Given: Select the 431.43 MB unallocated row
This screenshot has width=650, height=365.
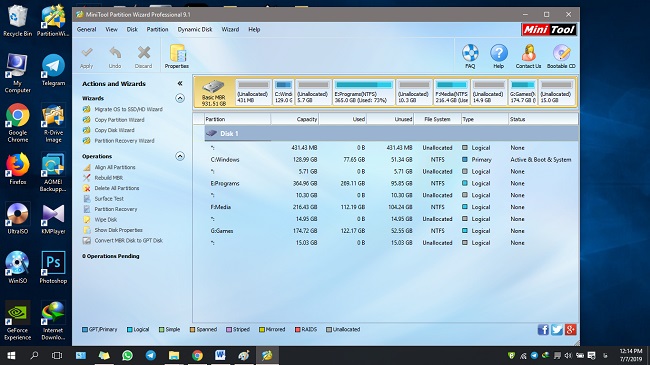Looking at the screenshot, I should 391,148.
